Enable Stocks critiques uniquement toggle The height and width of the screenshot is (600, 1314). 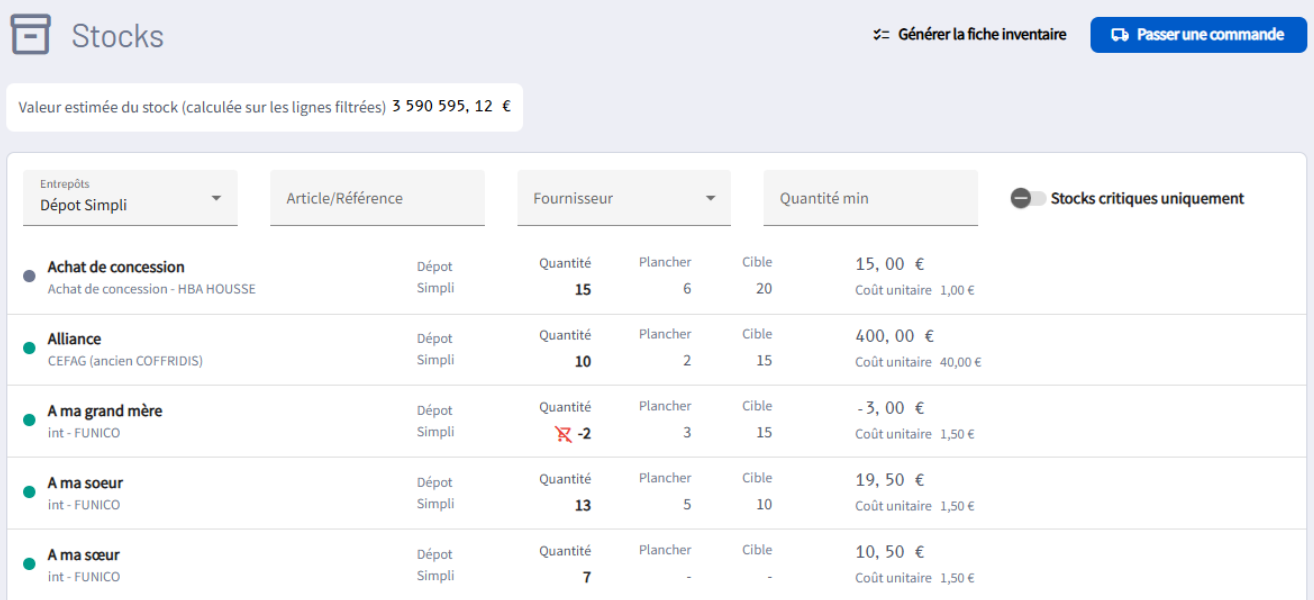coord(1028,198)
